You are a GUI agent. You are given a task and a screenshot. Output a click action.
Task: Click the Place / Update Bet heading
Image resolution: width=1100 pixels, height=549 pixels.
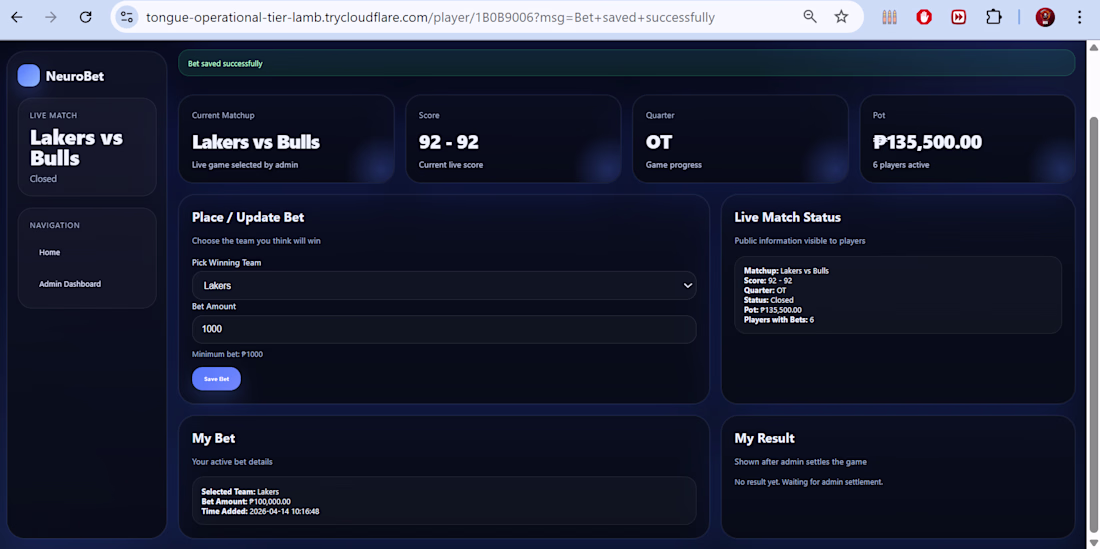point(248,217)
